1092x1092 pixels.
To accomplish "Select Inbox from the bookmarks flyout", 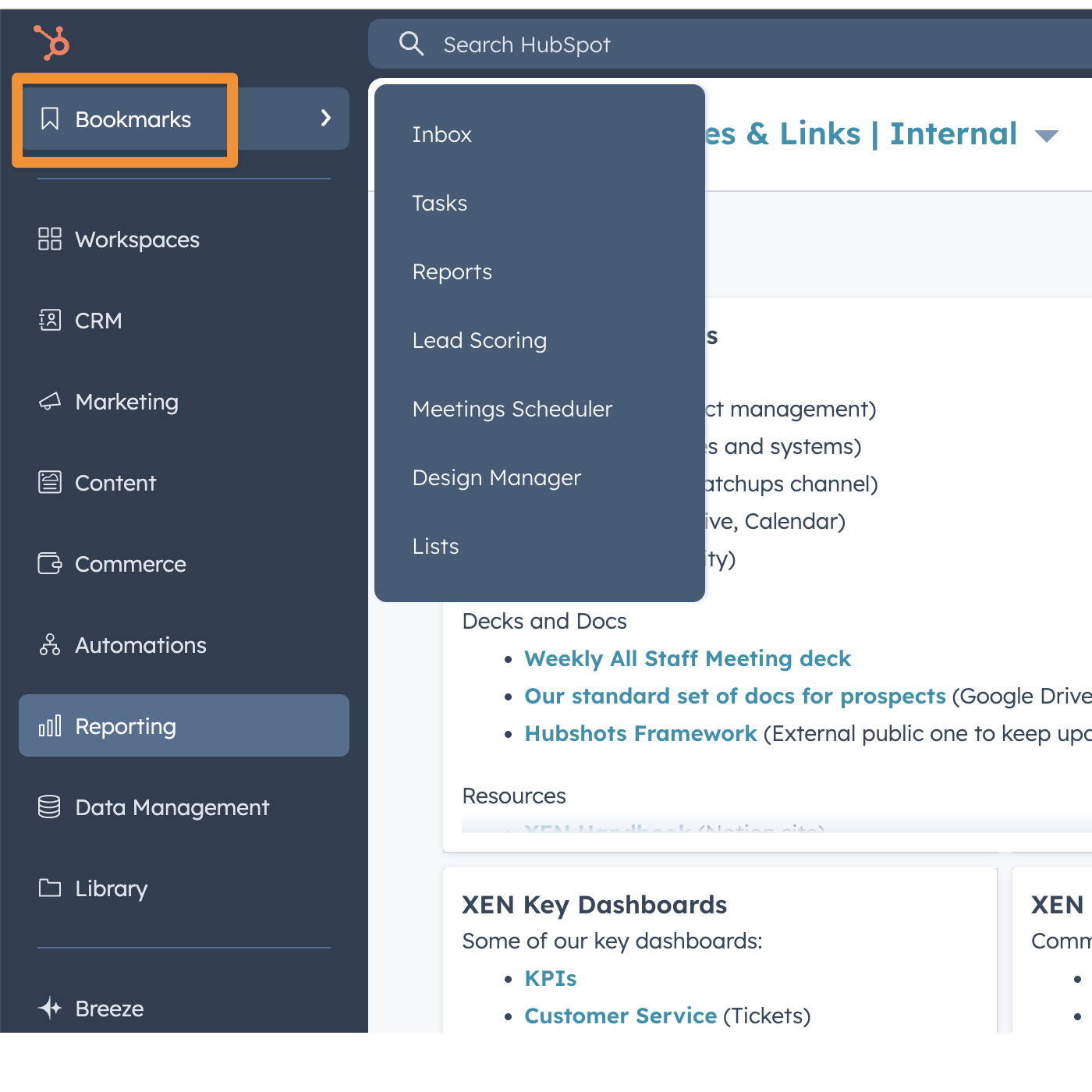I will (442, 135).
